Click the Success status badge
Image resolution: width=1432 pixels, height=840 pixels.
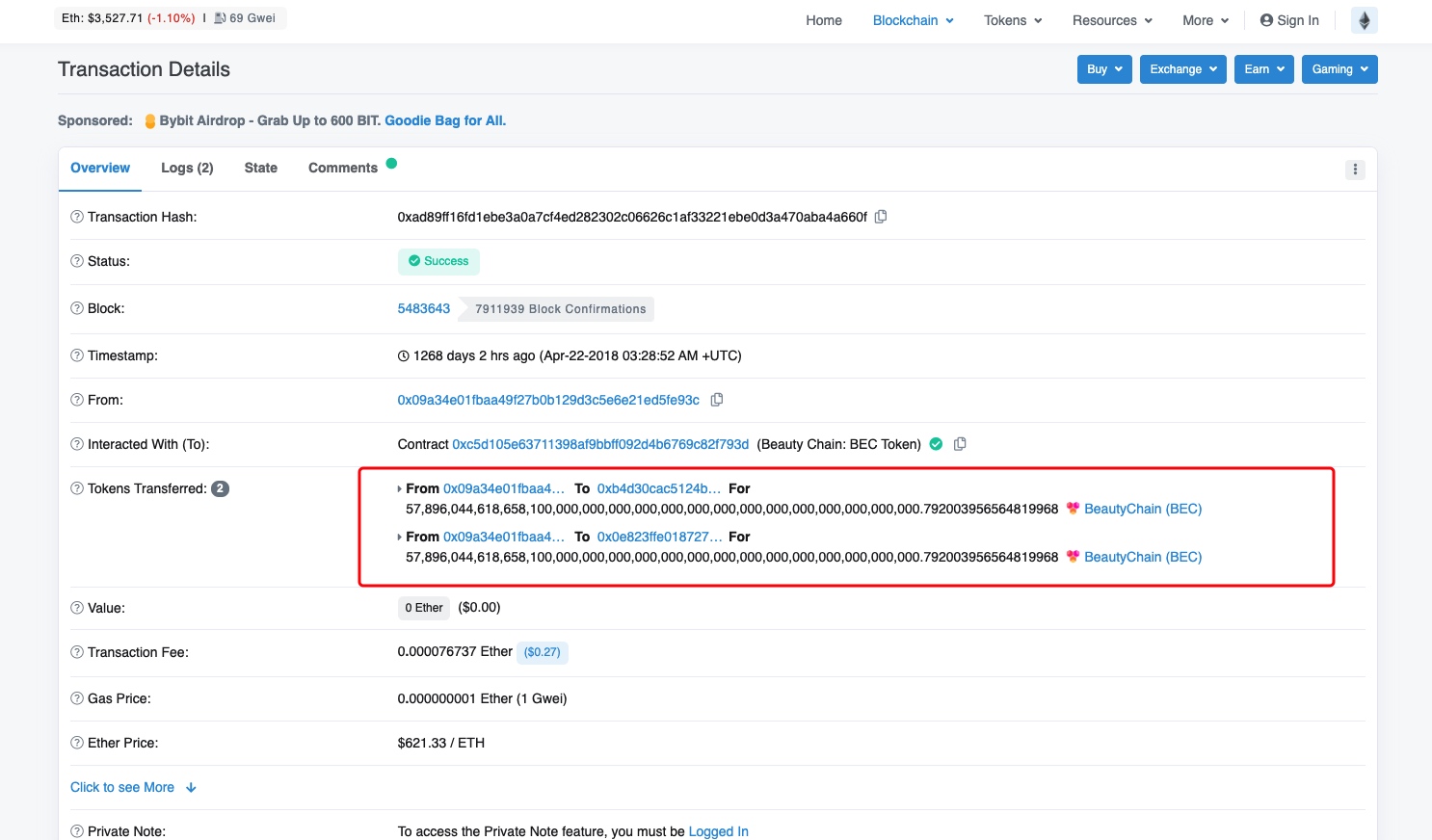[x=438, y=261]
